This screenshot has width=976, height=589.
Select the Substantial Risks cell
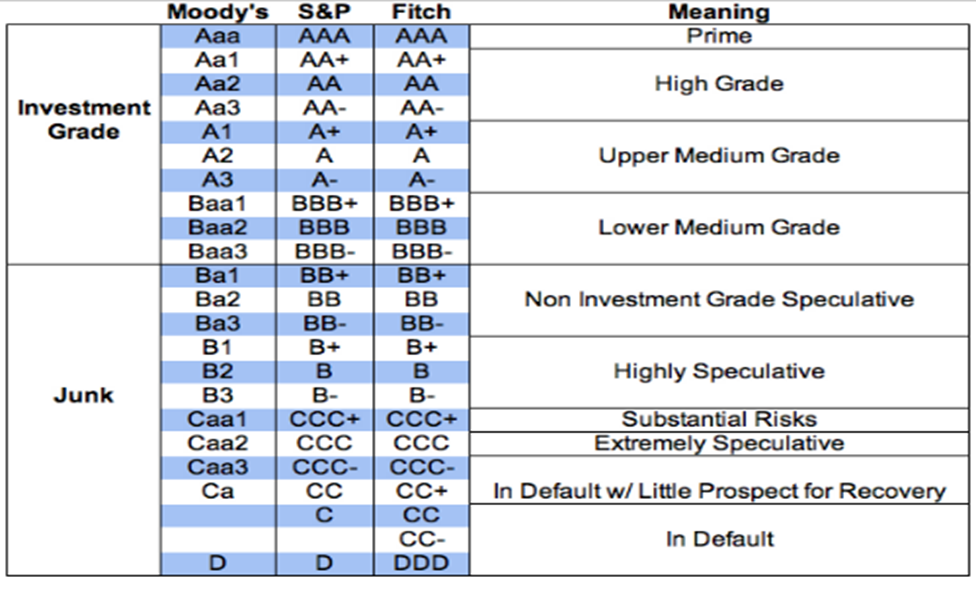(719, 420)
